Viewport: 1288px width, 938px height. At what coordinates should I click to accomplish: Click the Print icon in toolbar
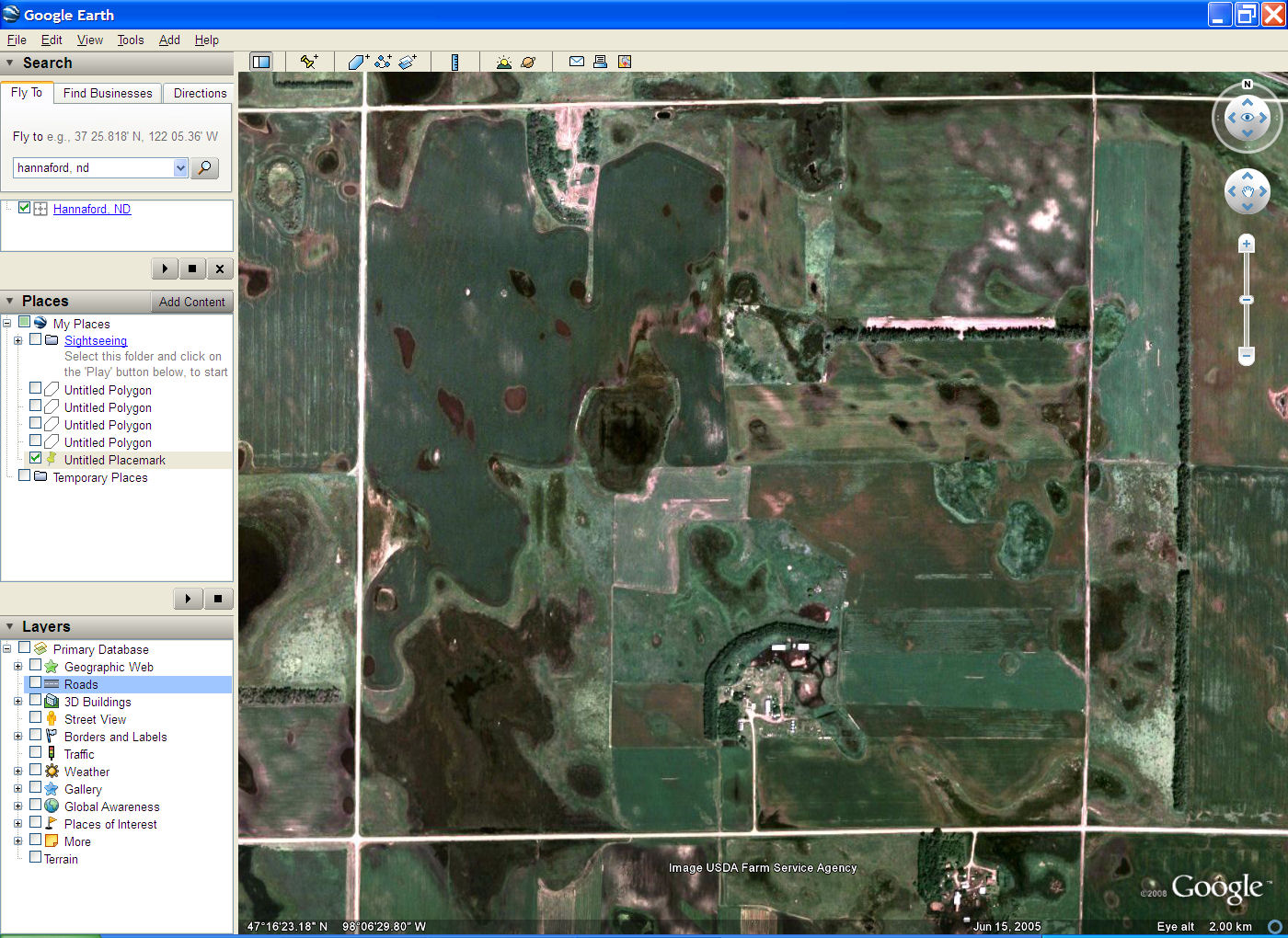click(600, 62)
